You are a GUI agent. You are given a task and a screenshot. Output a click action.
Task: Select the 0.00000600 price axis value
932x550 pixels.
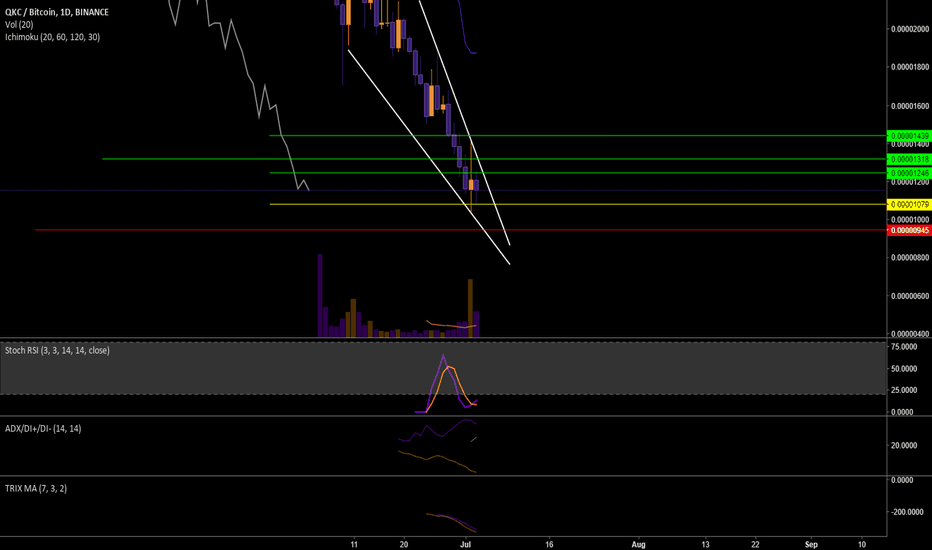[909, 296]
